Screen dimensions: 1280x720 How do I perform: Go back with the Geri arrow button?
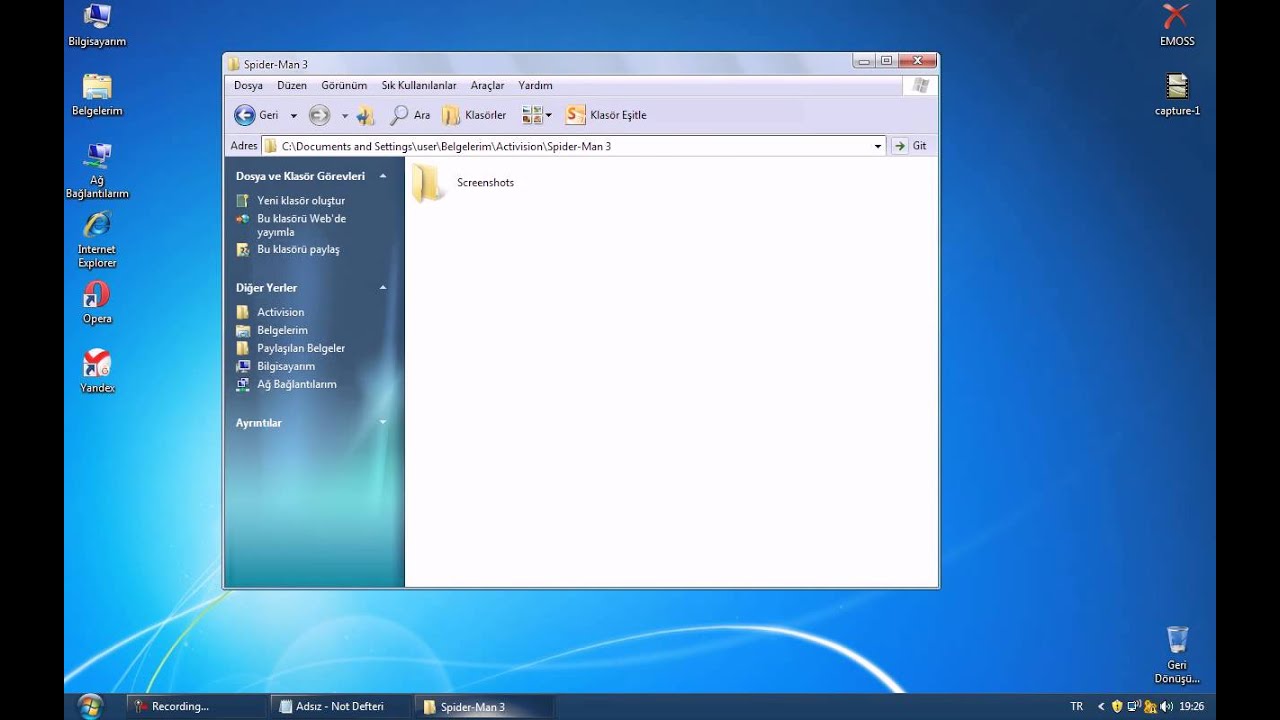point(256,115)
